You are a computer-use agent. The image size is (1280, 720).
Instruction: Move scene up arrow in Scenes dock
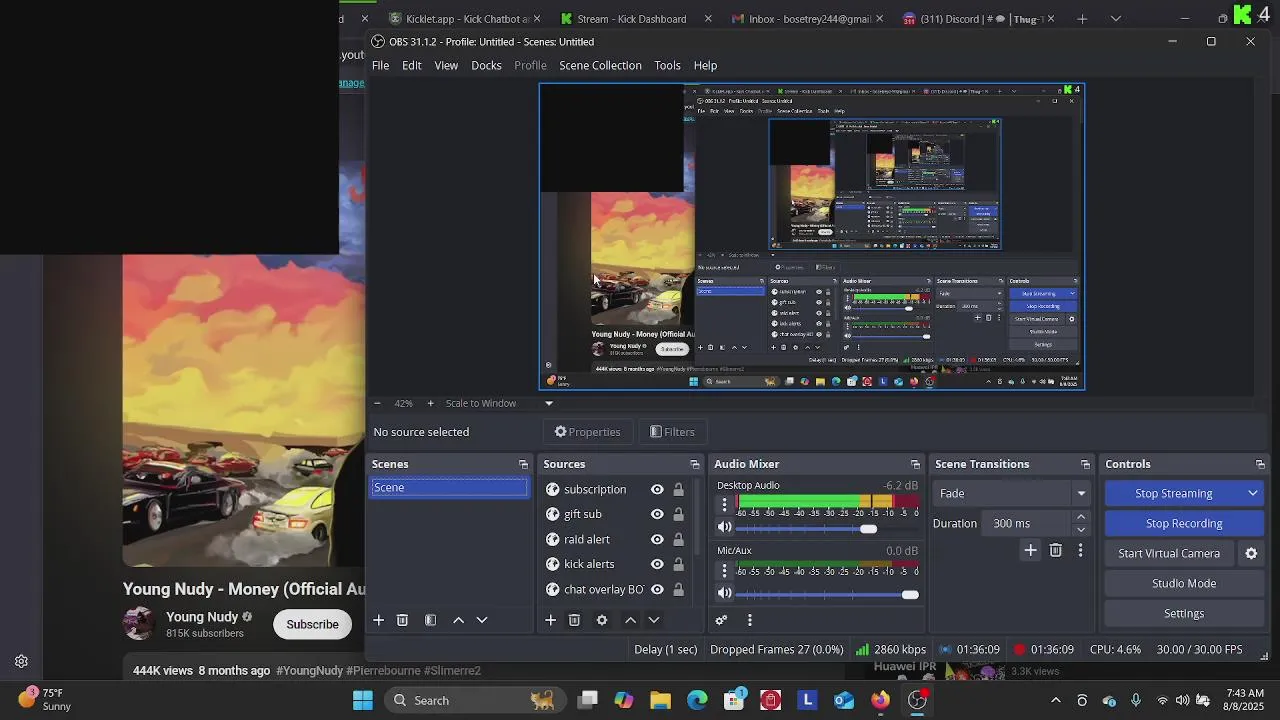coord(458,620)
